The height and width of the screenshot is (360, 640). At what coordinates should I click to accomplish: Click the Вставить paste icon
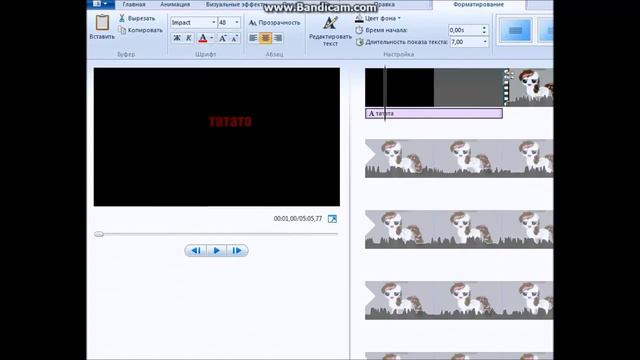point(102,22)
